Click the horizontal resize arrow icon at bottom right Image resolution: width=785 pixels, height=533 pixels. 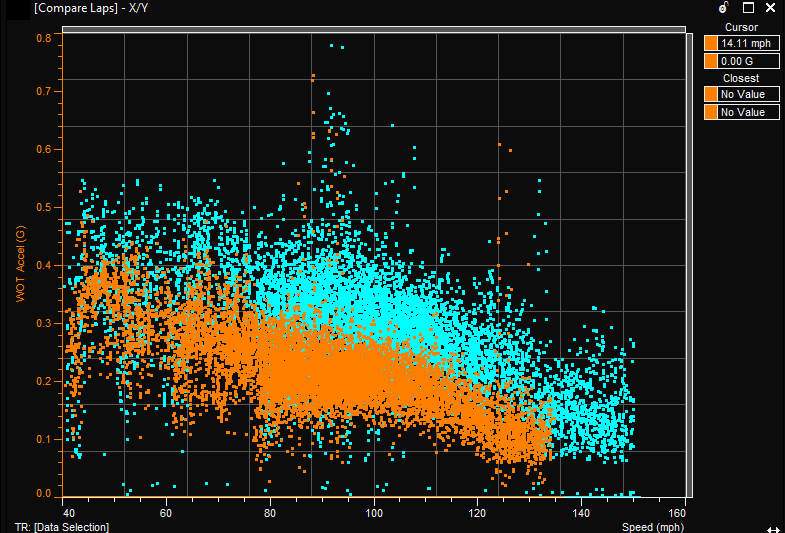pos(772,527)
